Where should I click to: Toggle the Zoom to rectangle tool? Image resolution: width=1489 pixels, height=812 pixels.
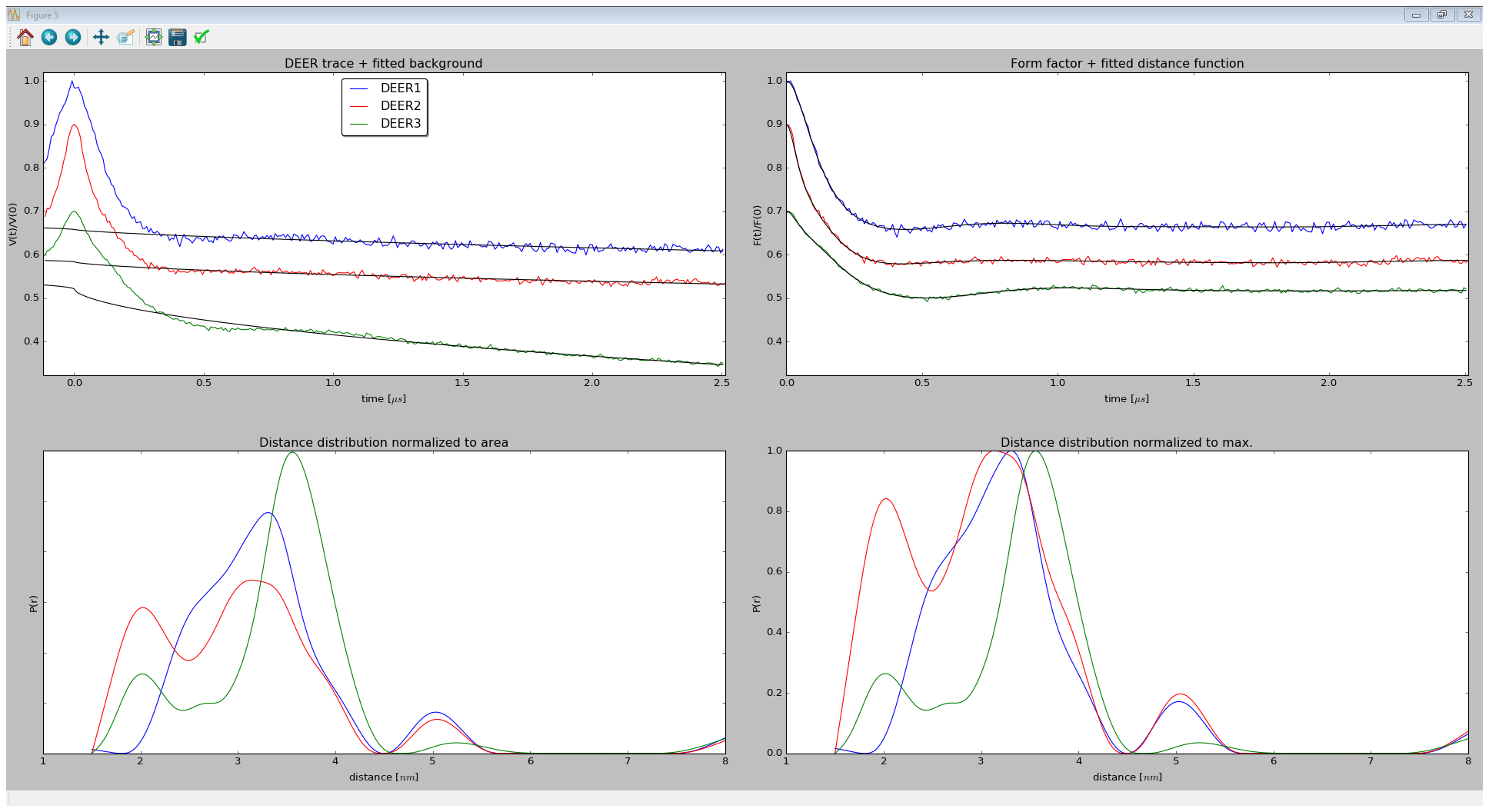point(125,37)
